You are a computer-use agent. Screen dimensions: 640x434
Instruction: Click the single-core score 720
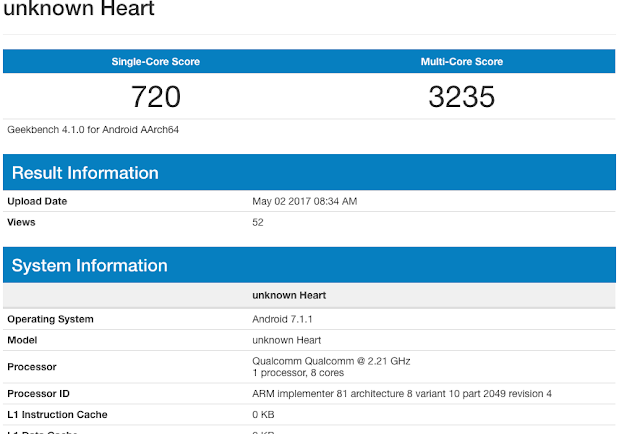156,97
